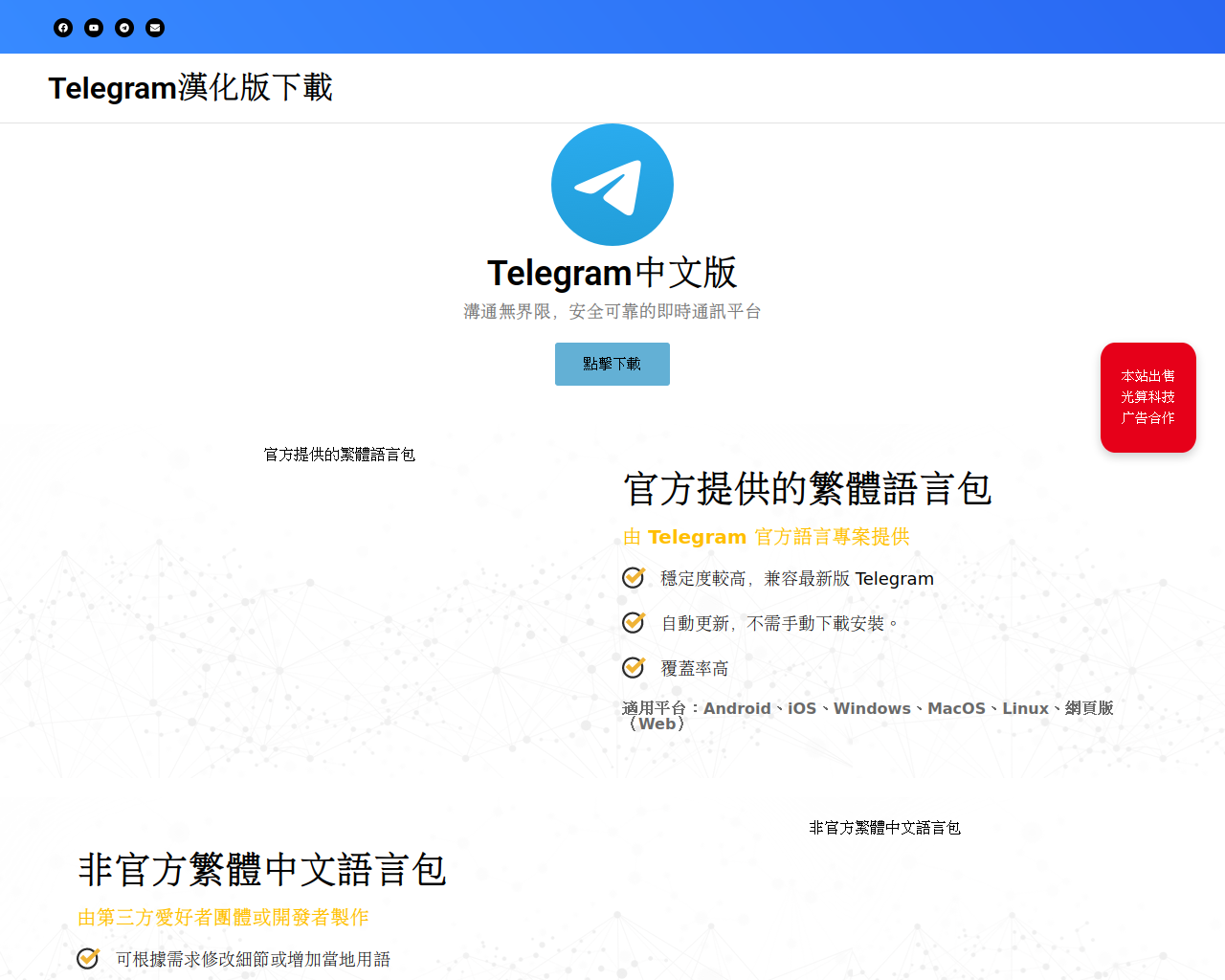This screenshot has height=980, width=1225.
Task: Click the Telegram中文版 heading
Action: [612, 273]
